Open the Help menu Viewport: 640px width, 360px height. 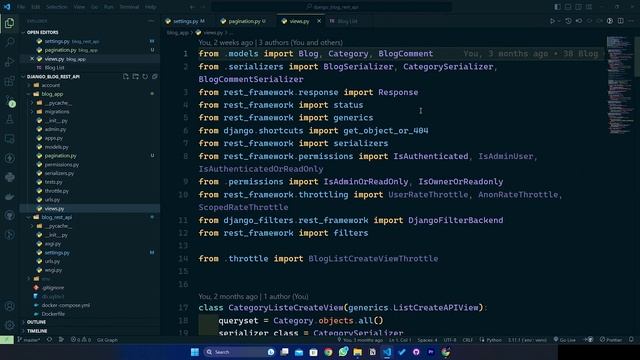151,7
